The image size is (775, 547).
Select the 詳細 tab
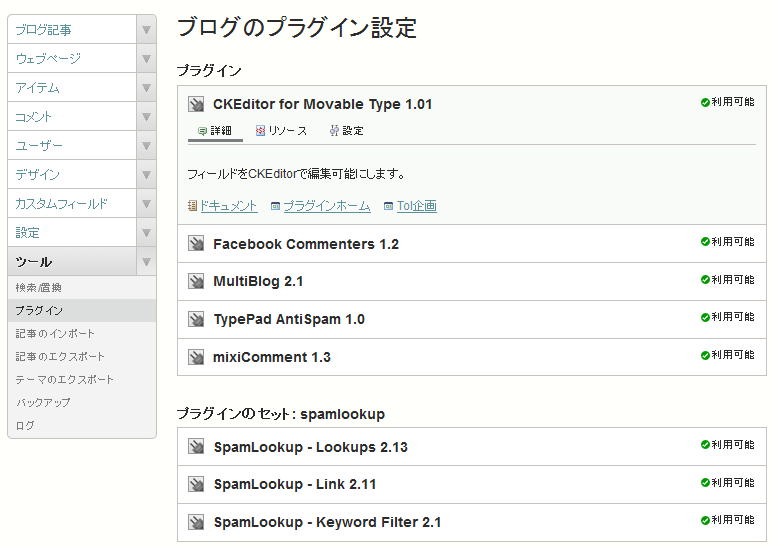click(215, 131)
